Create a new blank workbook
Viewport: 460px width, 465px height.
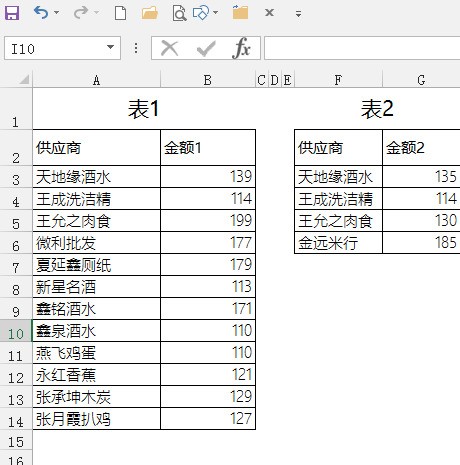click(x=120, y=13)
